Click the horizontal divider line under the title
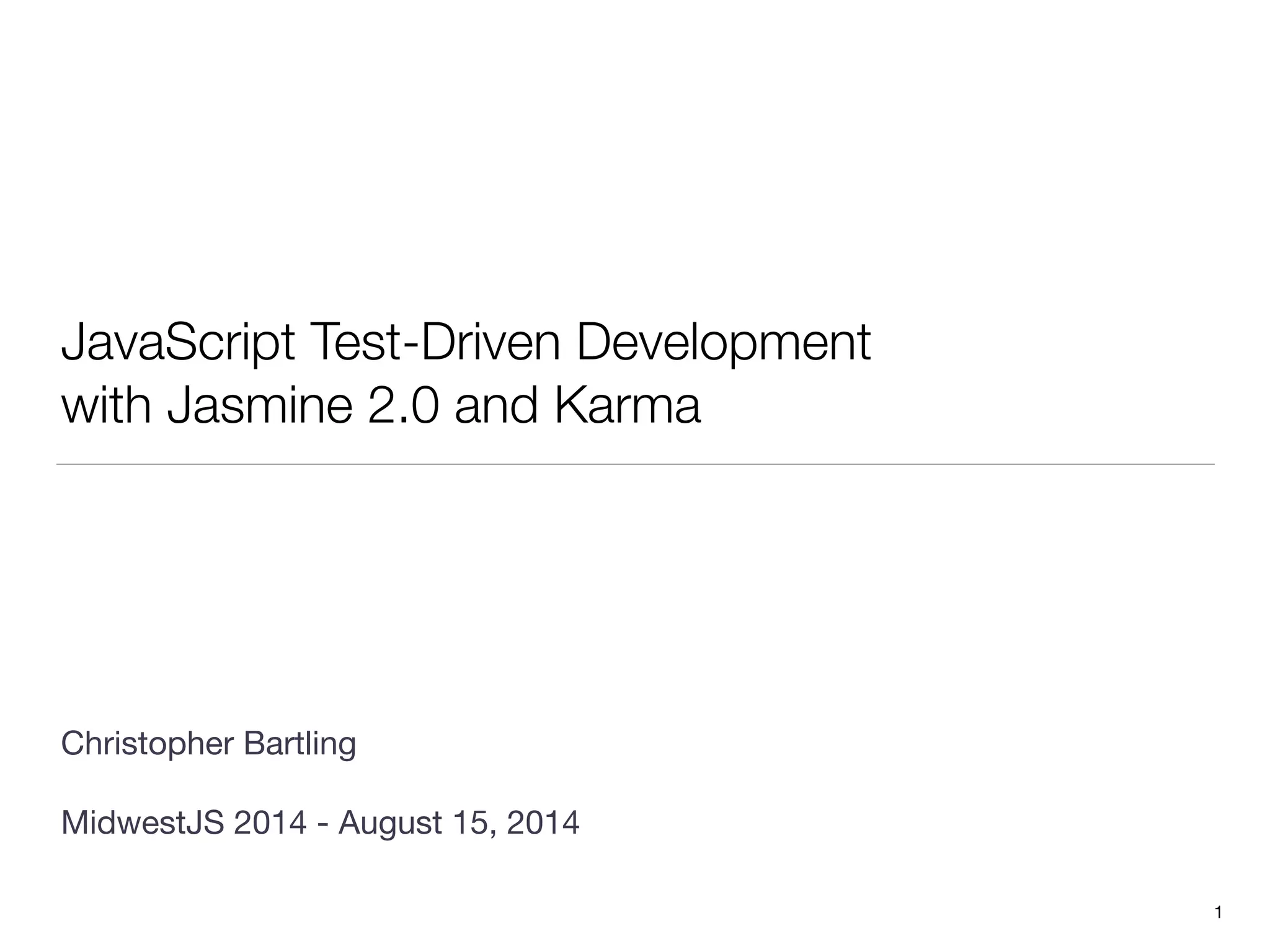Image resolution: width=1270 pixels, height=952 pixels. pos(635,464)
